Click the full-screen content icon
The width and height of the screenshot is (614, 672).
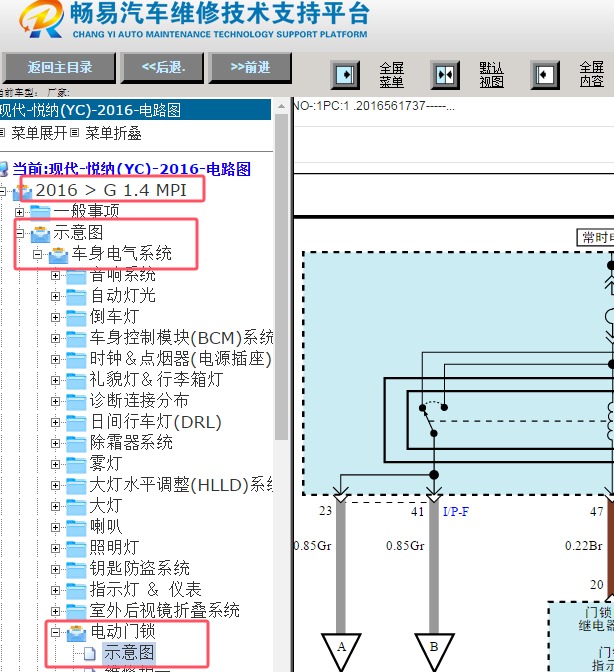545,75
